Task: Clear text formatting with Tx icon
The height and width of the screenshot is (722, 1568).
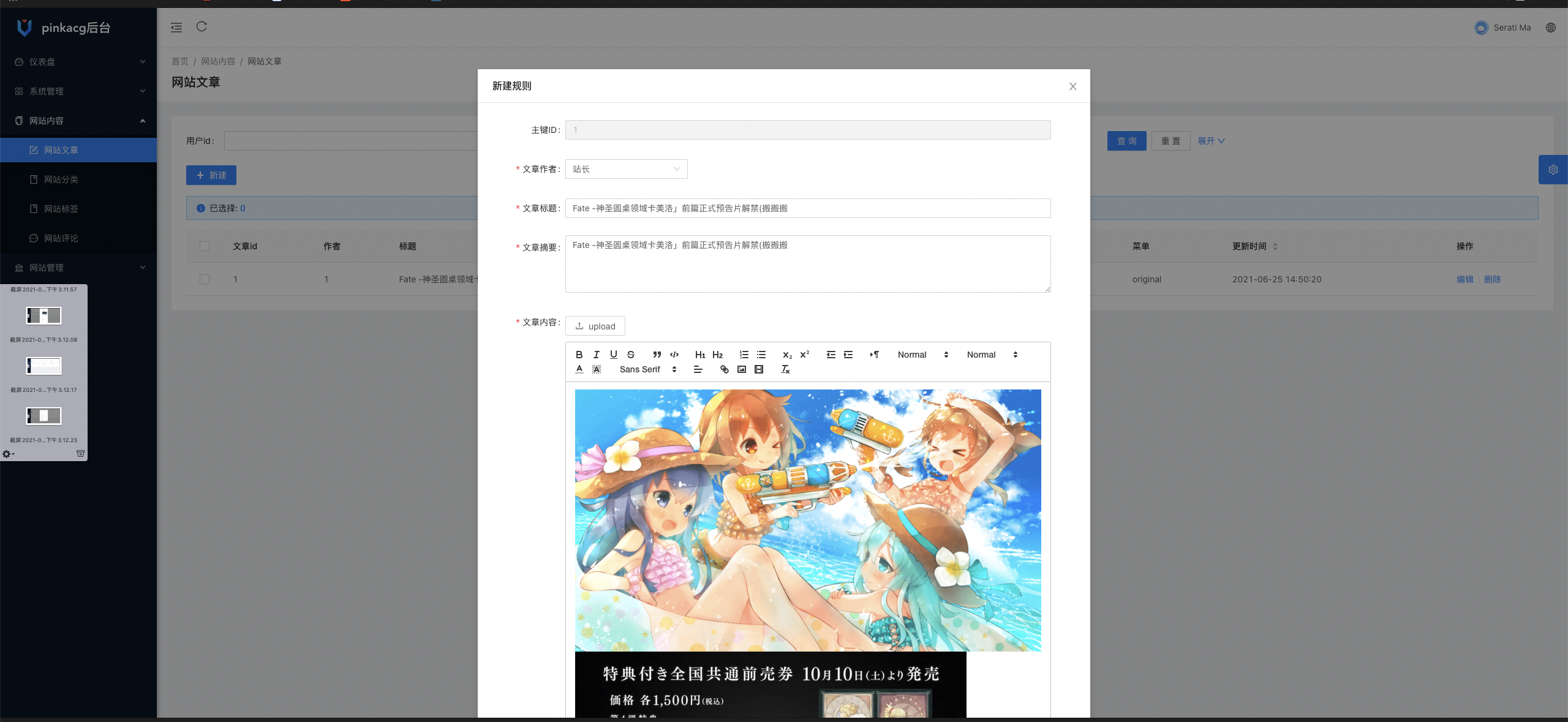Action: point(785,369)
